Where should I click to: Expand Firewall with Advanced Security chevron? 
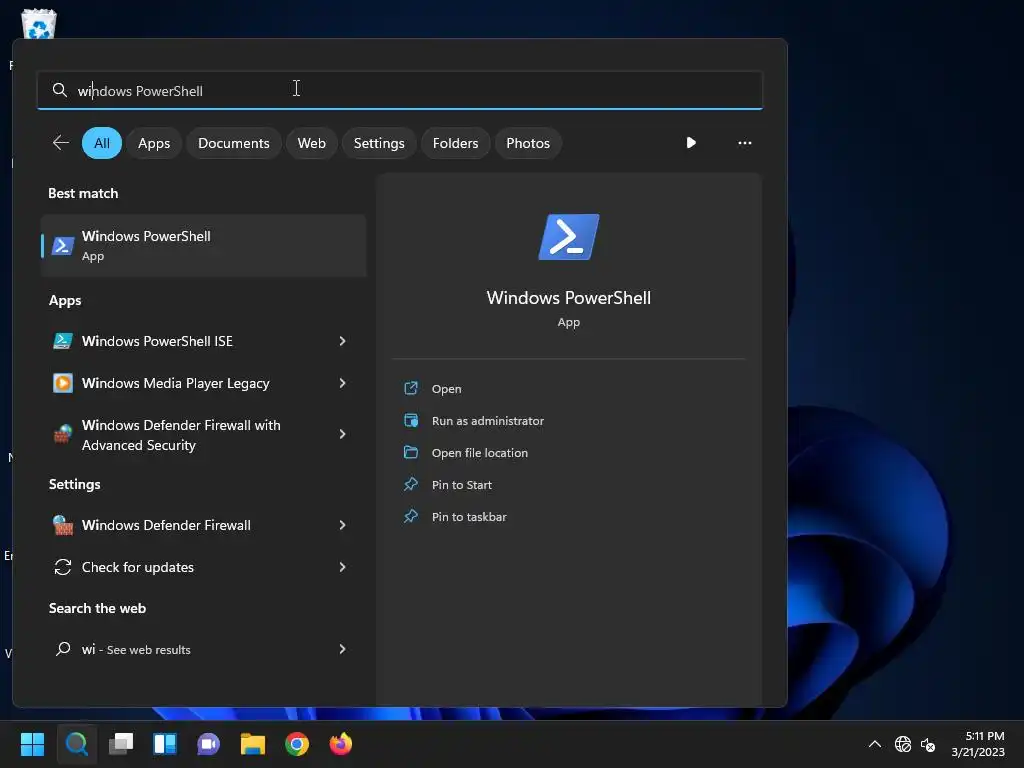(x=342, y=434)
